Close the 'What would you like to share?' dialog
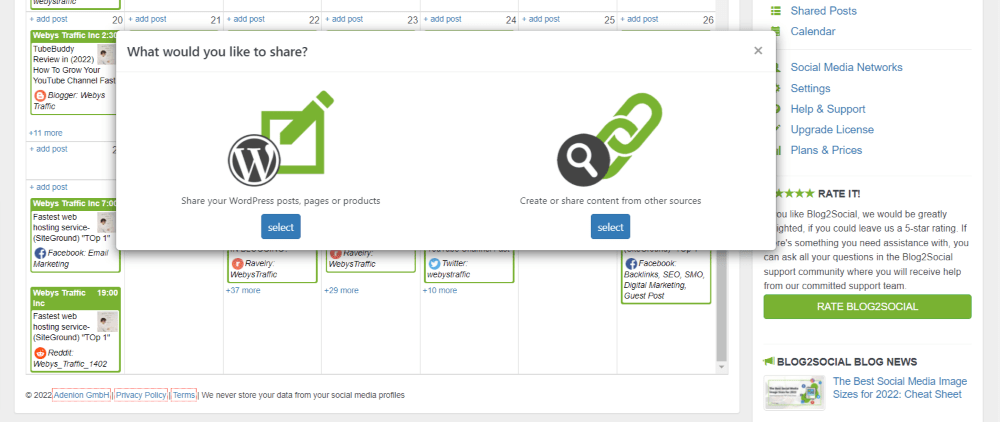This screenshot has width=1000, height=422. pos(758,51)
